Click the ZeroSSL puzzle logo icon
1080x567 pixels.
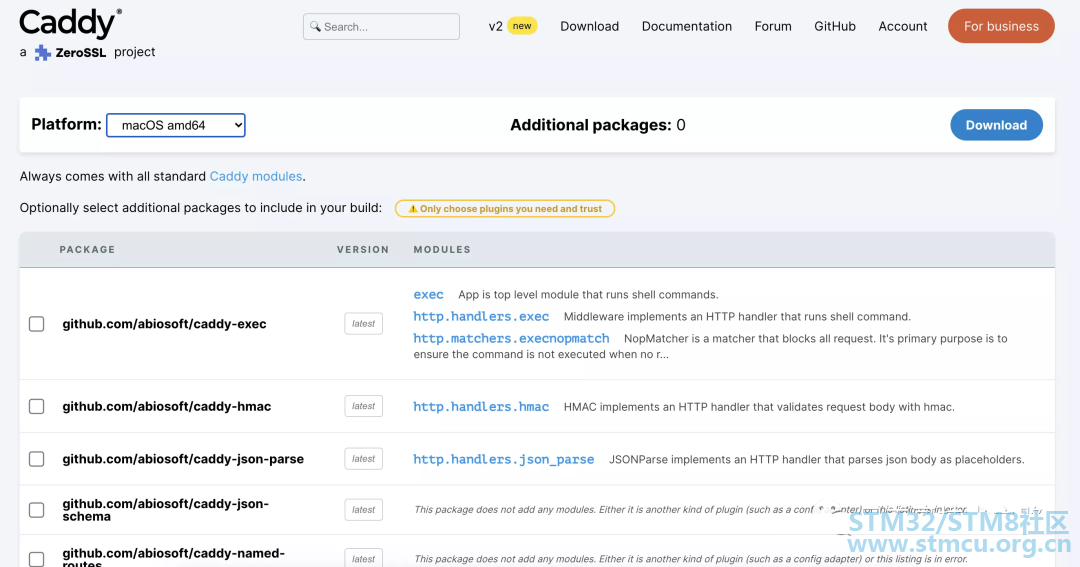(x=43, y=52)
